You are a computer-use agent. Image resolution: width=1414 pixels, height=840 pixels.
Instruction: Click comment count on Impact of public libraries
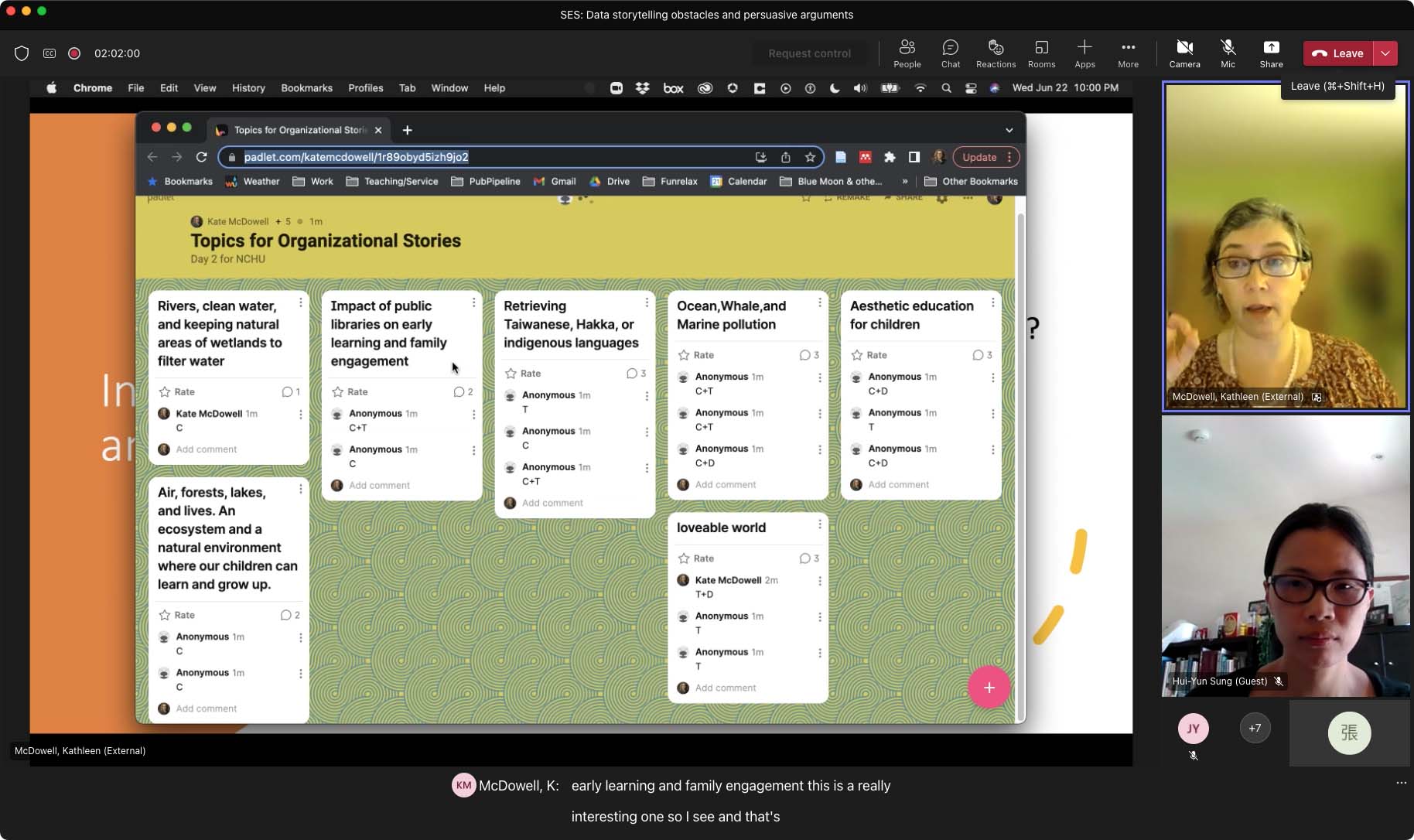[463, 392]
